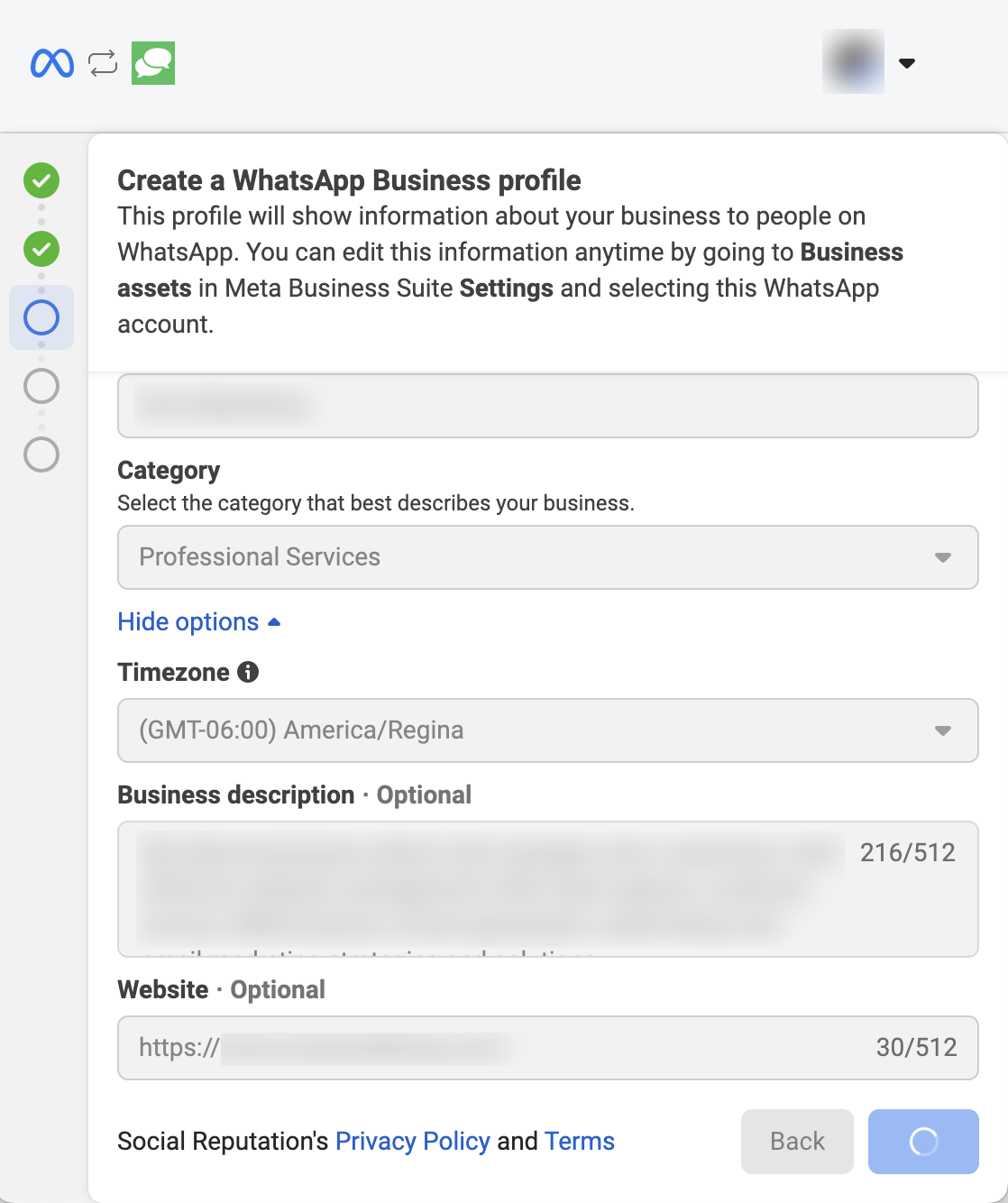This screenshot has width=1008, height=1203.
Task: Open the Professional Services category dropdown
Action: coord(547,557)
